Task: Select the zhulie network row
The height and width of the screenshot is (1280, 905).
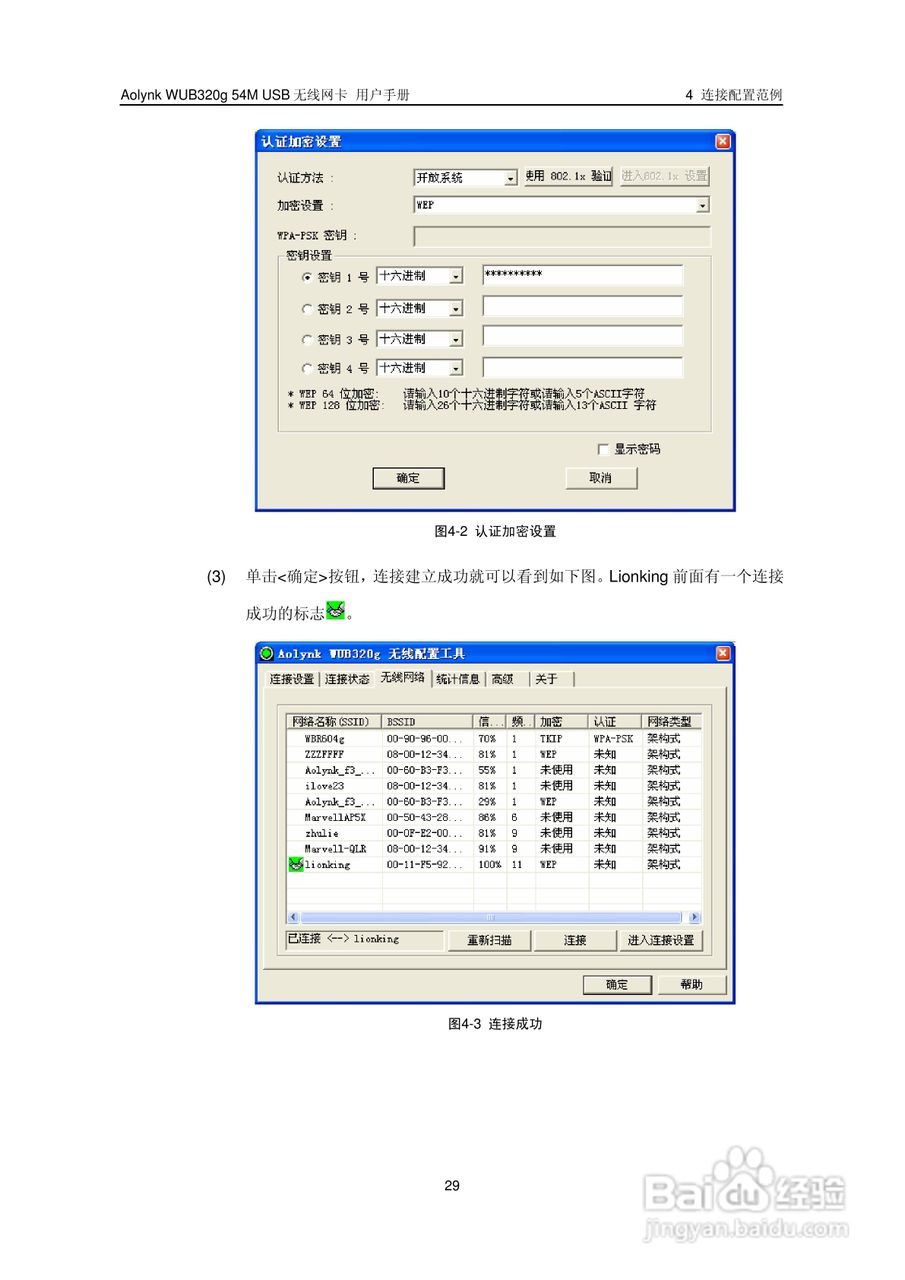Action: pyautogui.click(x=494, y=833)
